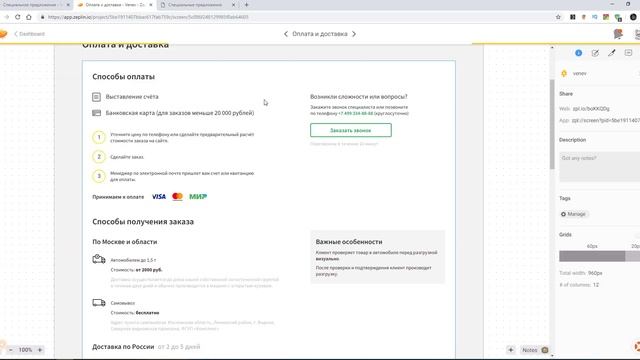Open a new browser tab

click(247, 5)
